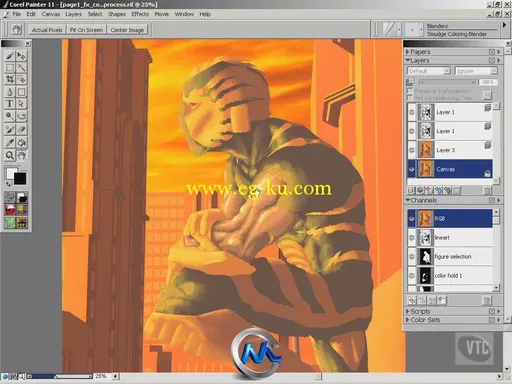The height and width of the screenshot is (384, 512).
Task: Select the Shape Selection arrow tool
Action: pos(22,104)
